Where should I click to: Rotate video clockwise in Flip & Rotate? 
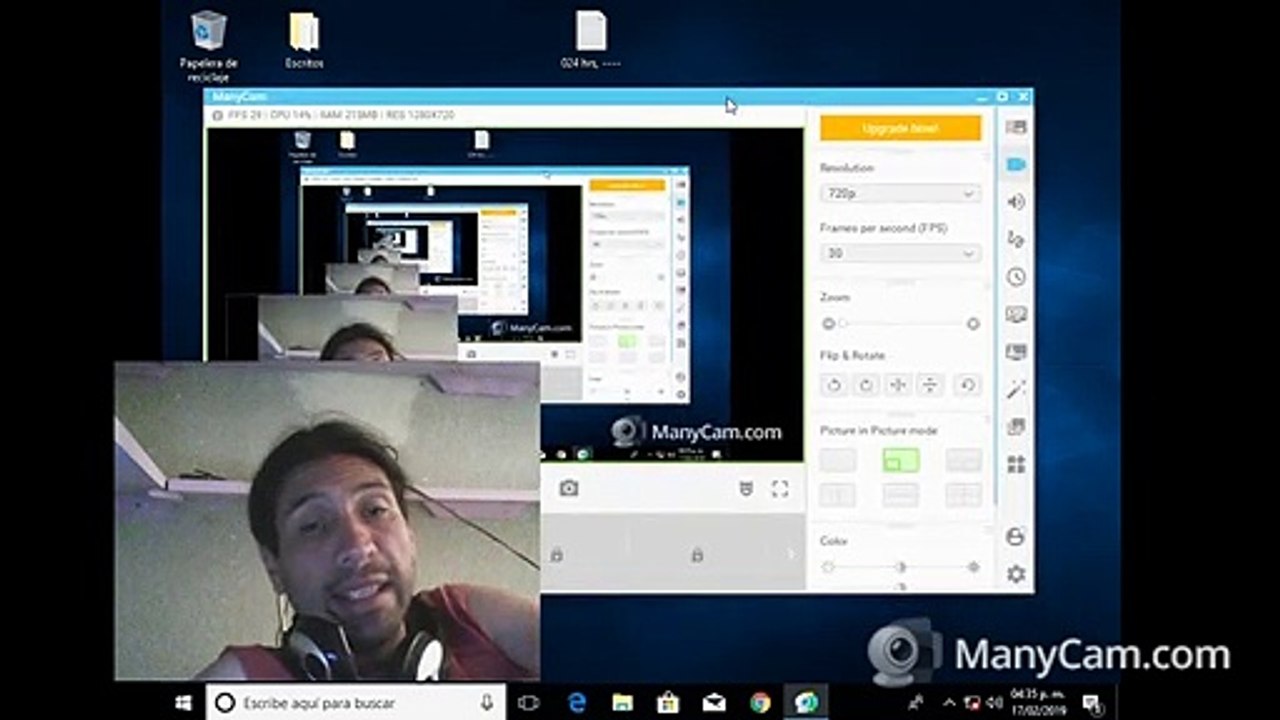(866, 384)
